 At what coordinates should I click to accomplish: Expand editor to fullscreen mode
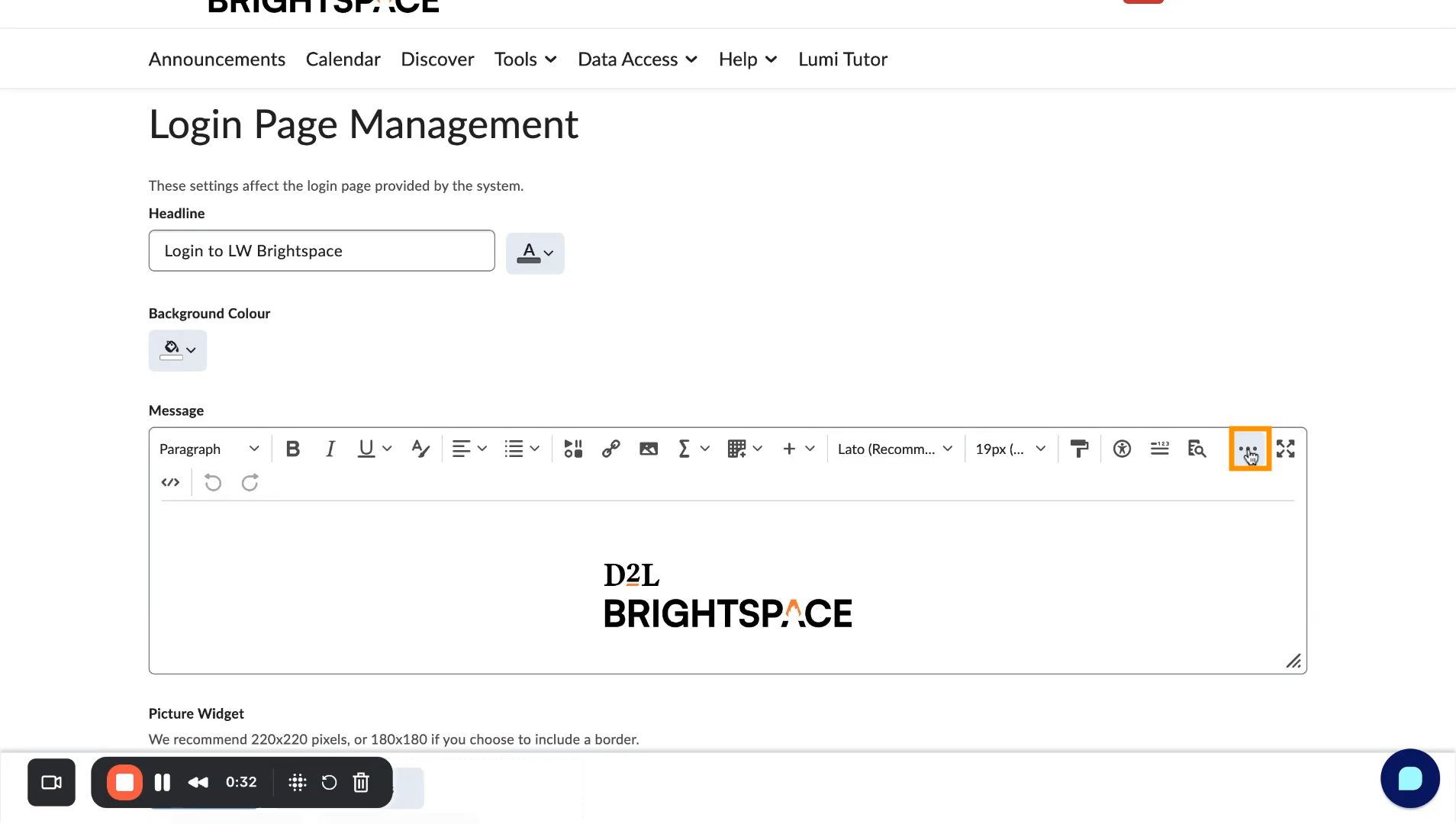point(1286,449)
